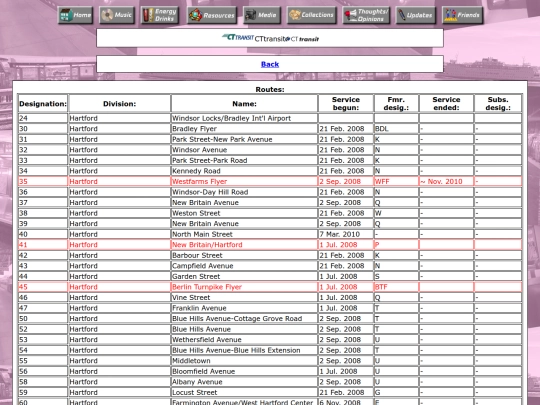
Task: Click the Barbour Street route name
Action: pyautogui.click(x=197, y=256)
